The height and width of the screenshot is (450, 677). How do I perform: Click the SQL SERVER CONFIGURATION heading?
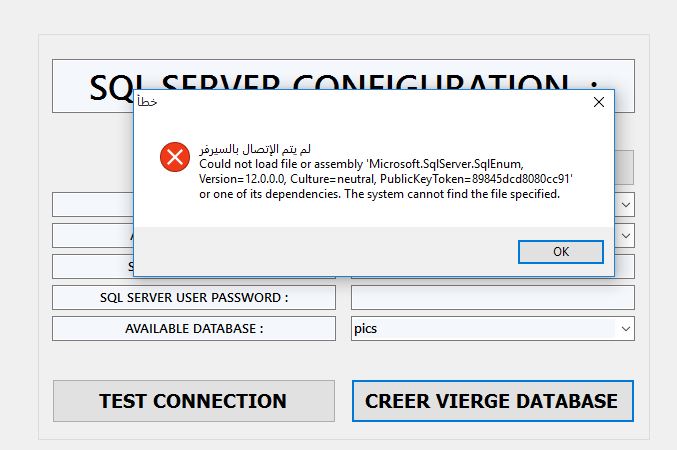pyautogui.click(x=343, y=80)
